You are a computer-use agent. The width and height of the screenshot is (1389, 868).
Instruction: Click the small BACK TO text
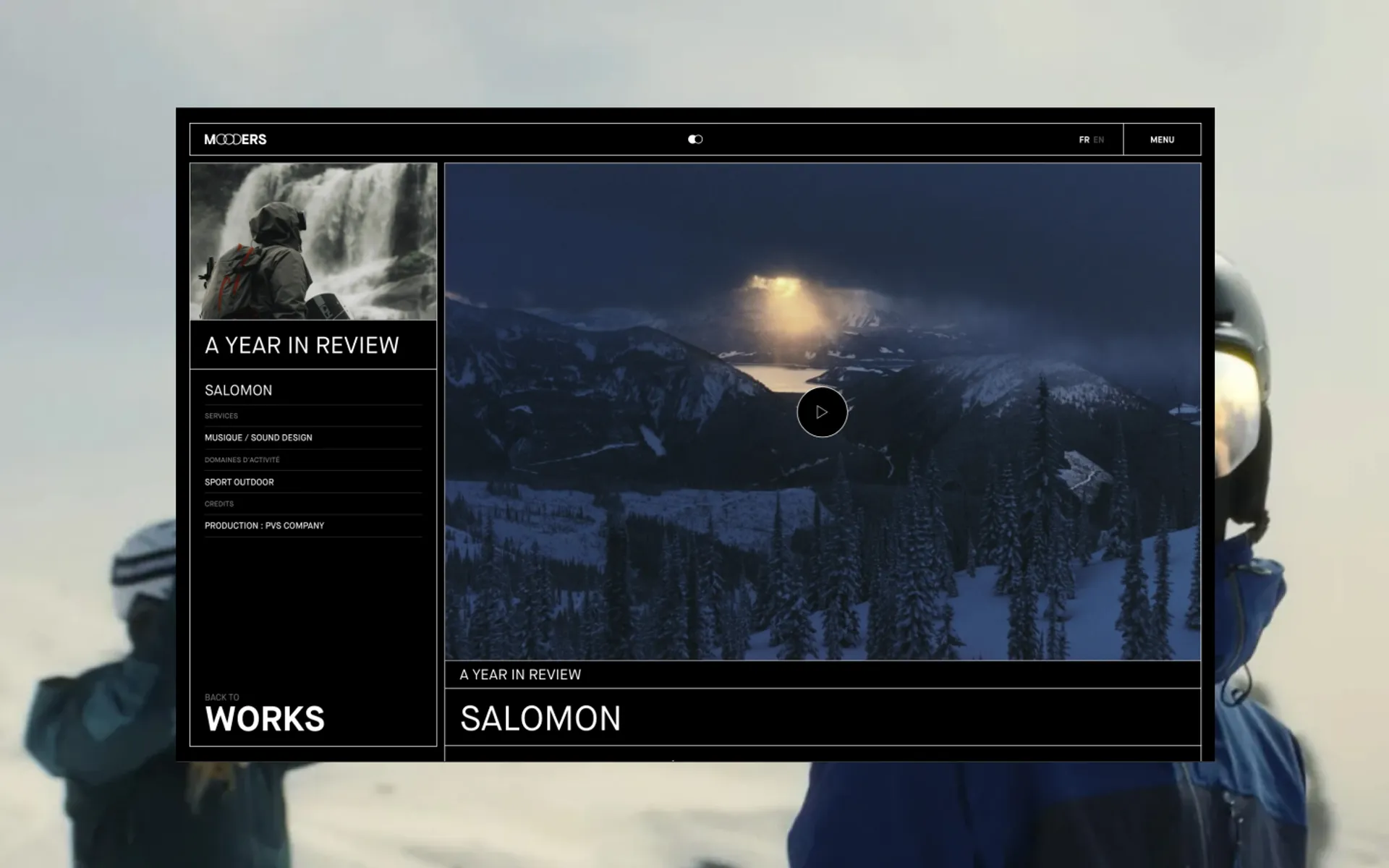(x=221, y=697)
